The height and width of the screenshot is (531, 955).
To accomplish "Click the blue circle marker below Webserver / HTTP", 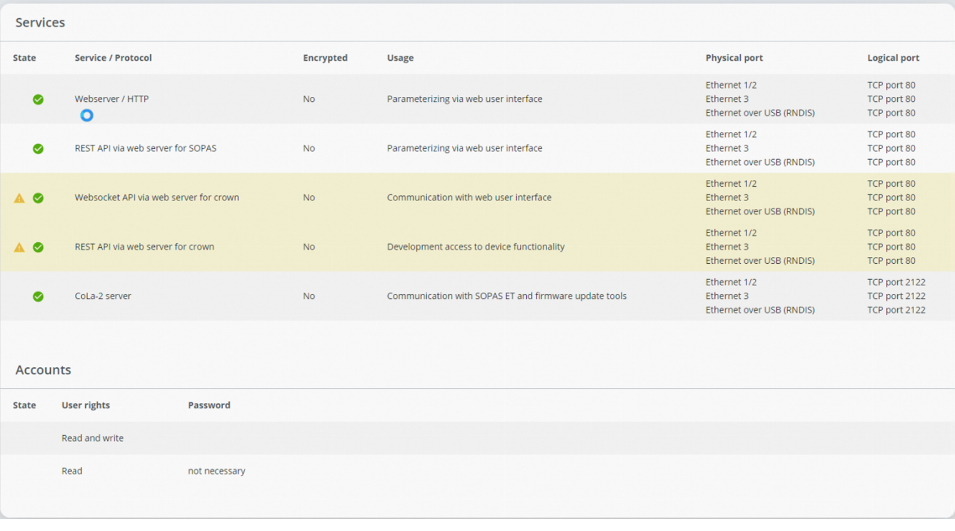I will click(87, 116).
